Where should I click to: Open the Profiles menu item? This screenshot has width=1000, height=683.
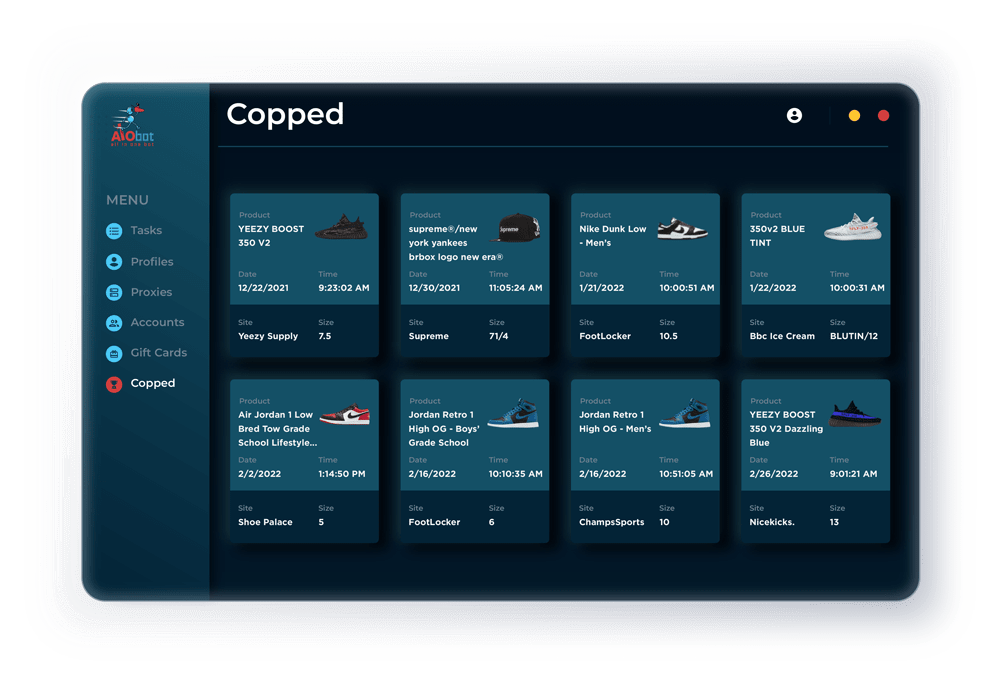[152, 261]
